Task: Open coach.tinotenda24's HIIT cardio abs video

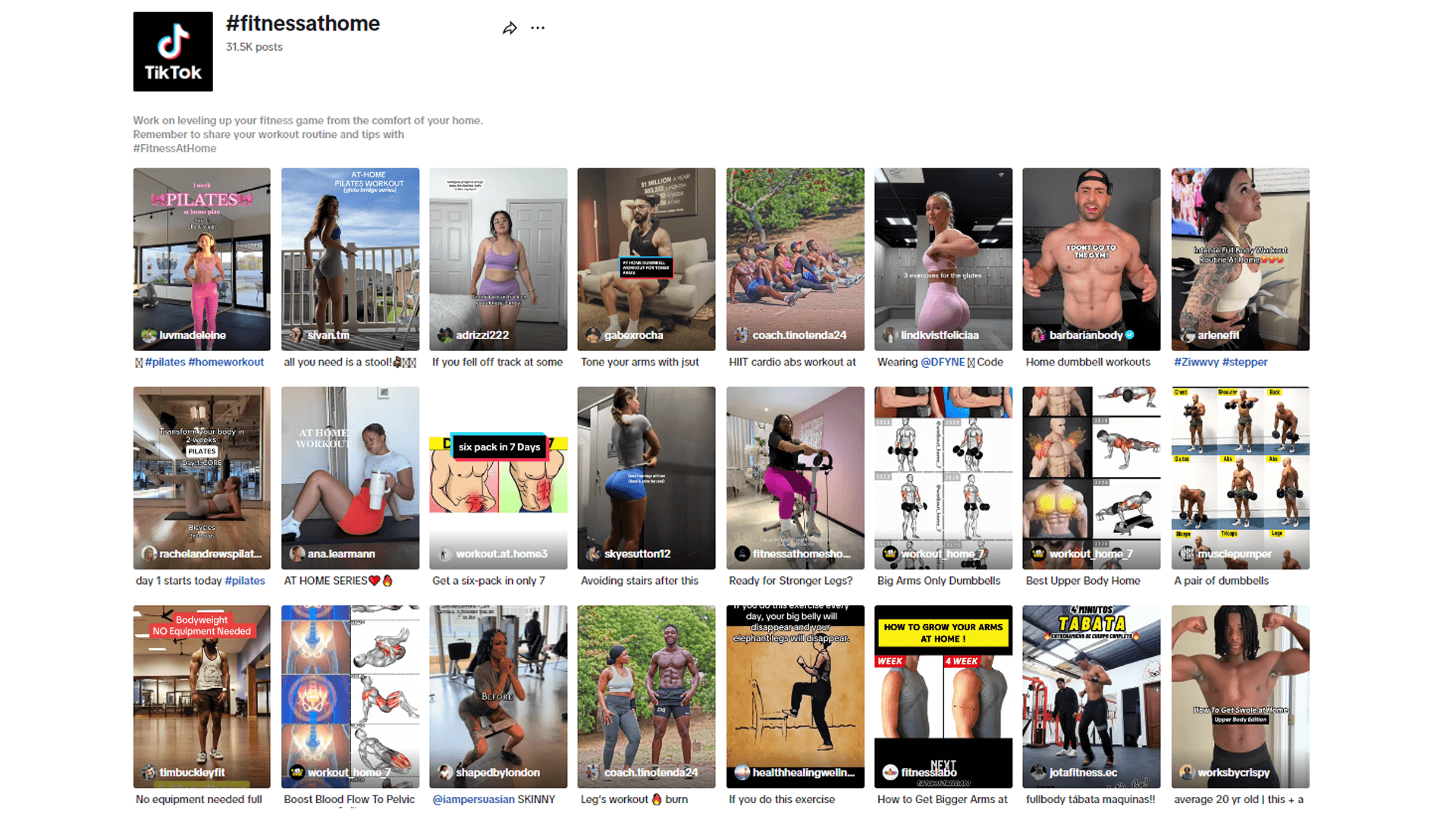Action: (795, 259)
